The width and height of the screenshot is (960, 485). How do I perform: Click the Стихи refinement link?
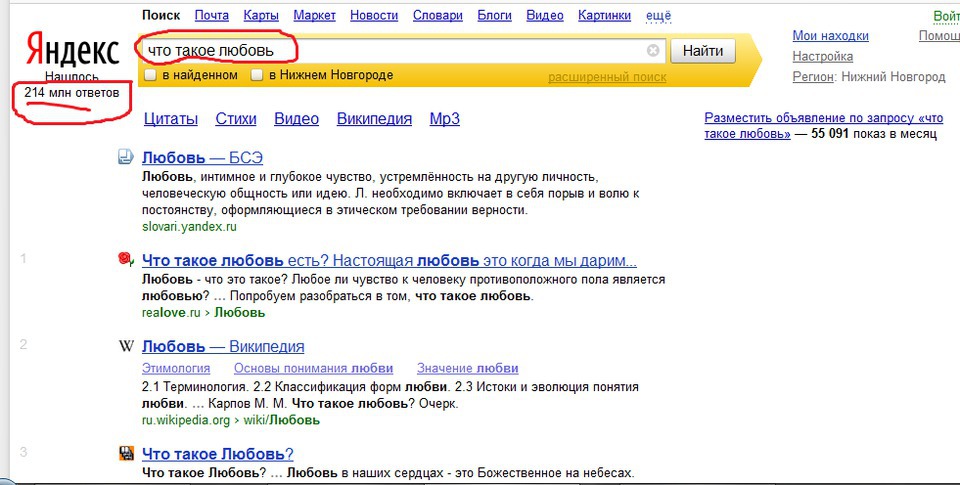[236, 119]
